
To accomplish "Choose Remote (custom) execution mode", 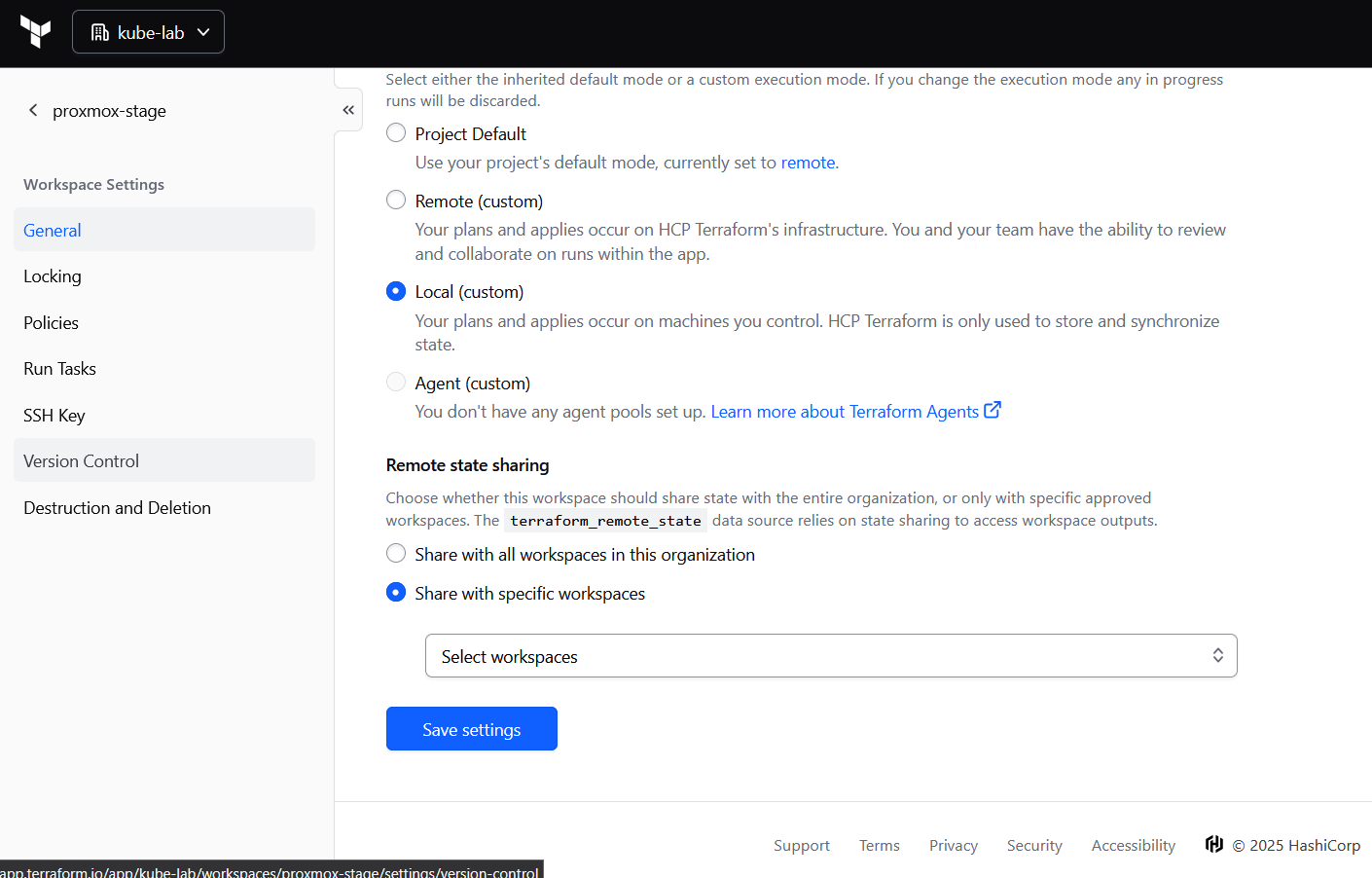I will coord(396,201).
